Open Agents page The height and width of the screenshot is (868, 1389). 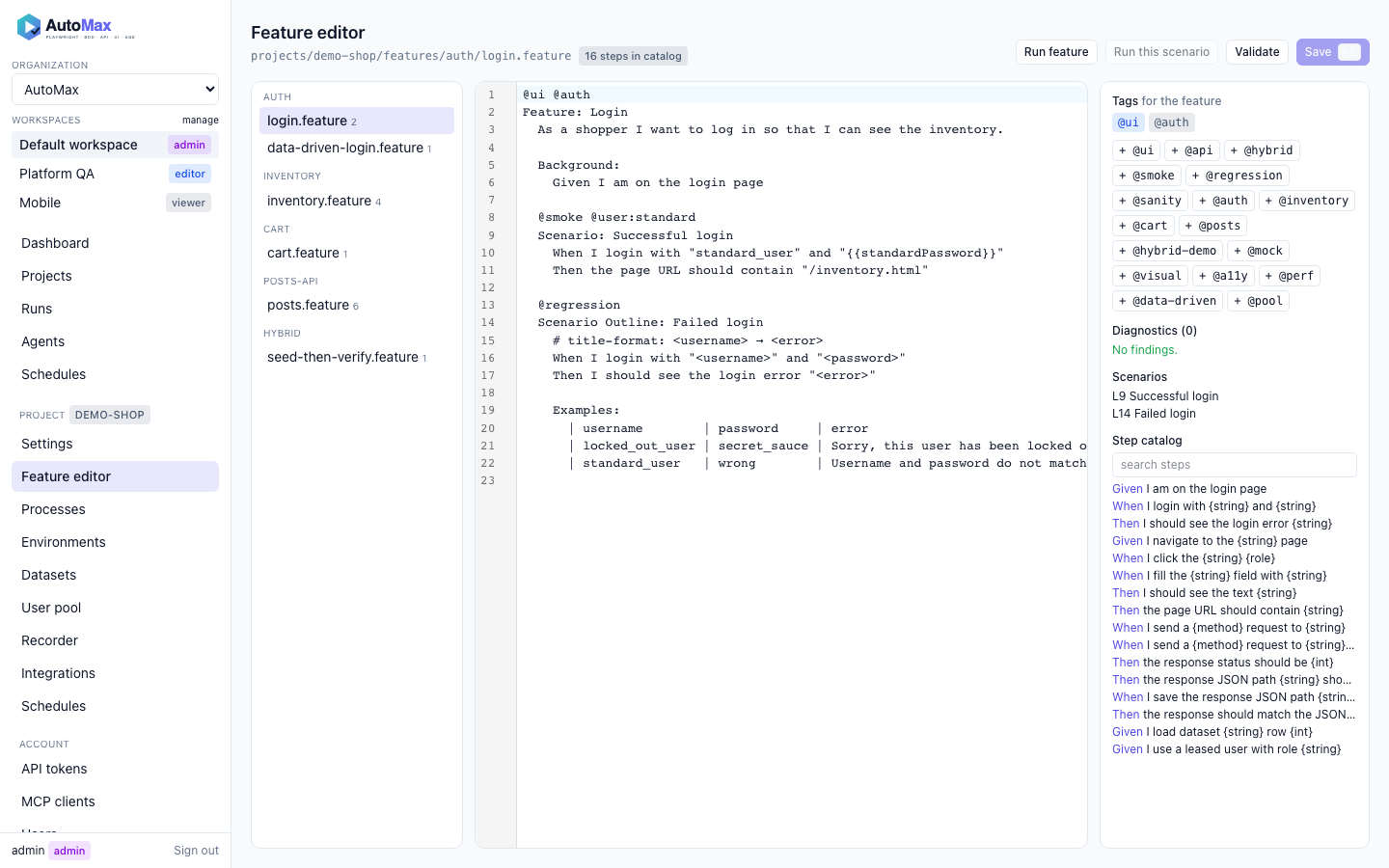click(x=115, y=341)
